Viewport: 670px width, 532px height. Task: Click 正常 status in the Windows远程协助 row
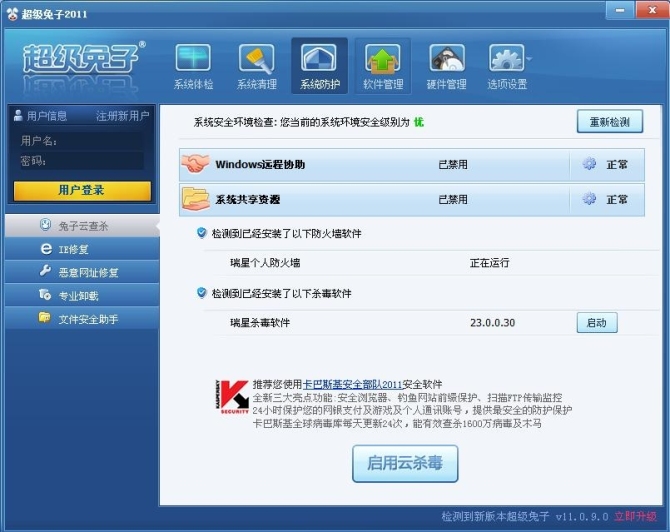point(617,165)
